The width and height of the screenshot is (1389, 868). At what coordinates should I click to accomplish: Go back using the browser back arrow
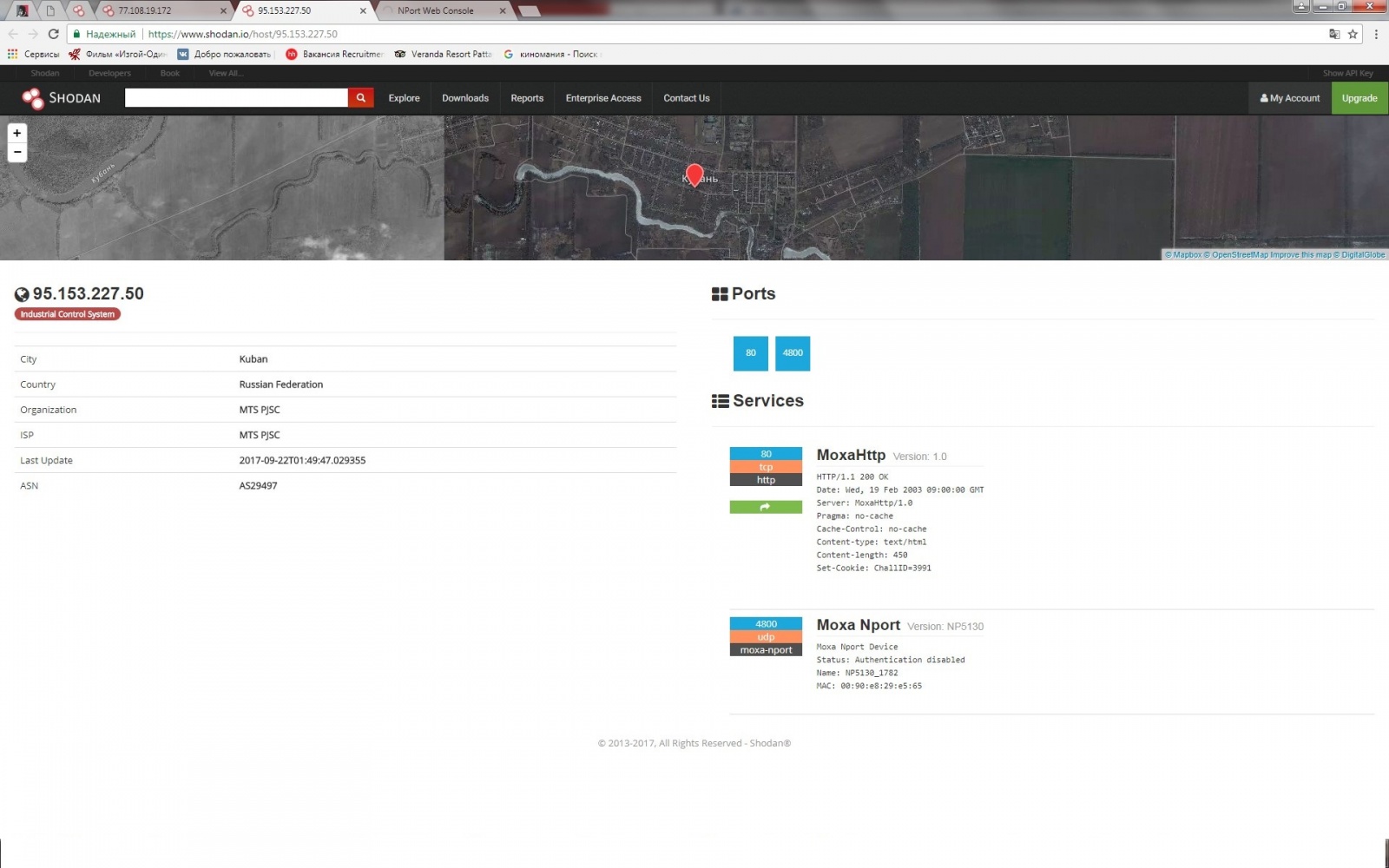13,34
